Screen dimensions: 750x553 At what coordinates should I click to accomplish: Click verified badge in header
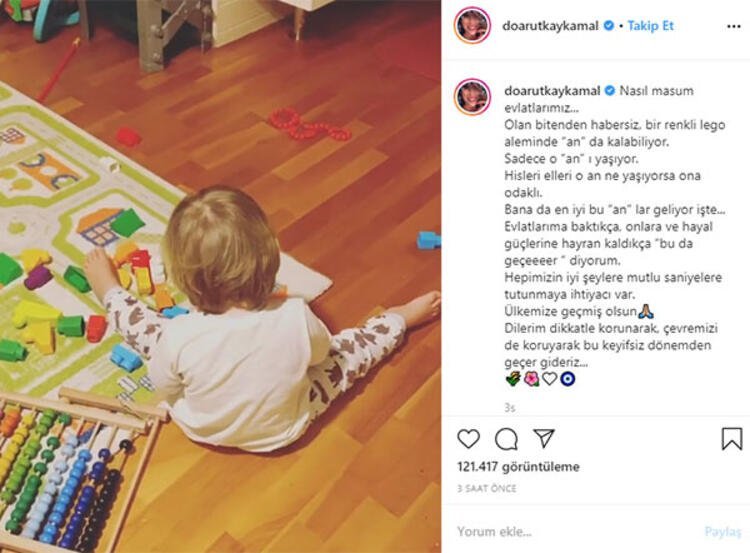click(x=608, y=25)
